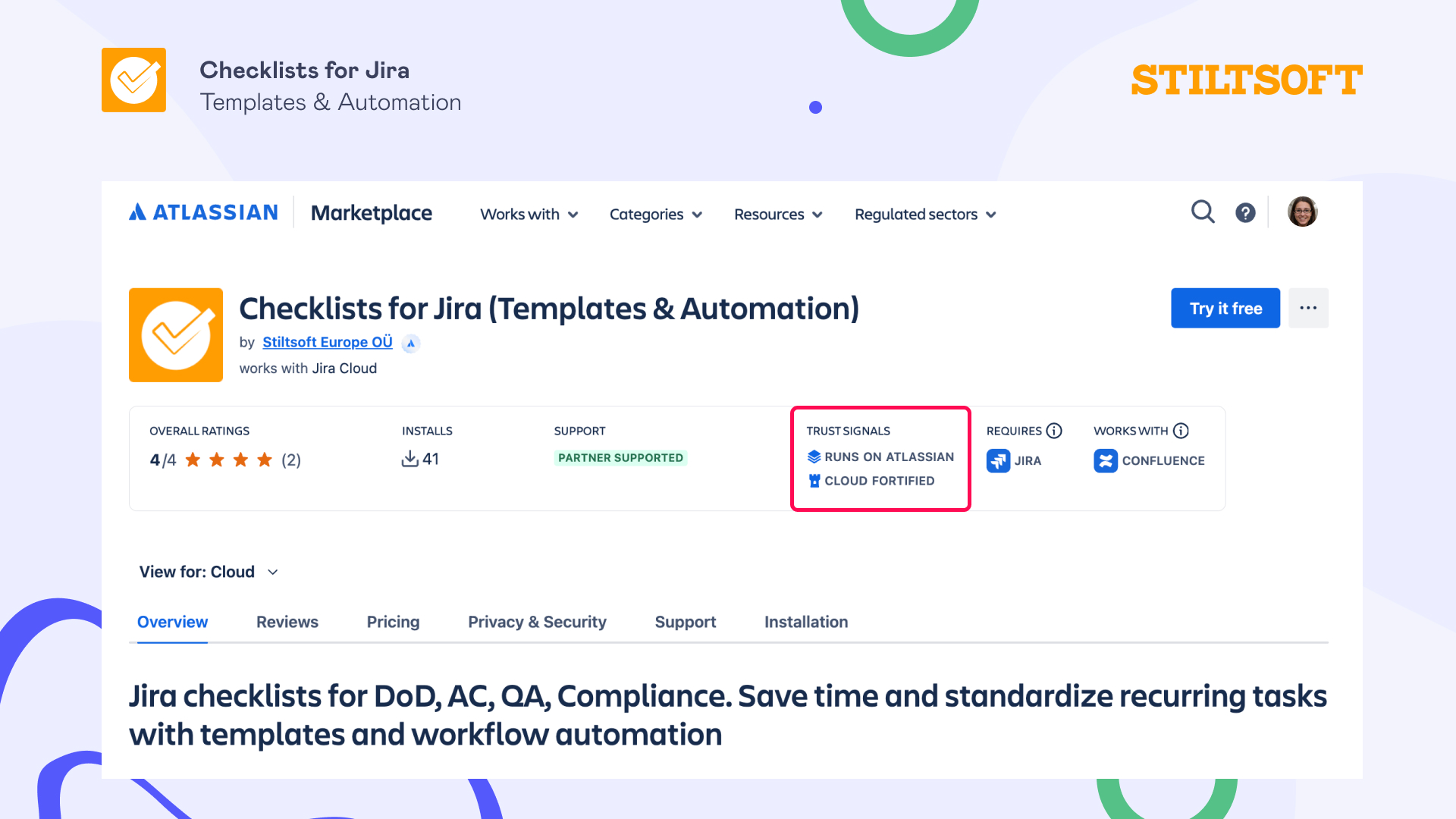Click the RUNS ON ATLASSIAN text

click(890, 457)
